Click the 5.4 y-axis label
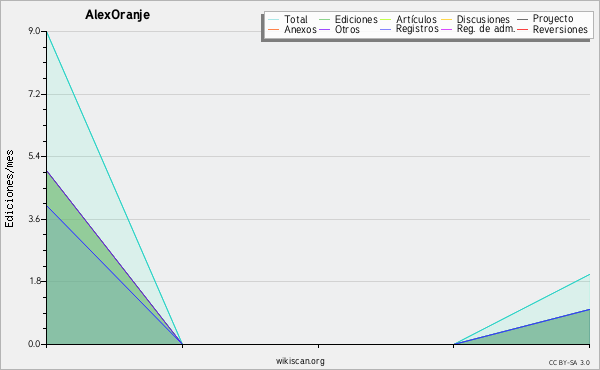Screen dimensions: 600x370 [34, 156]
